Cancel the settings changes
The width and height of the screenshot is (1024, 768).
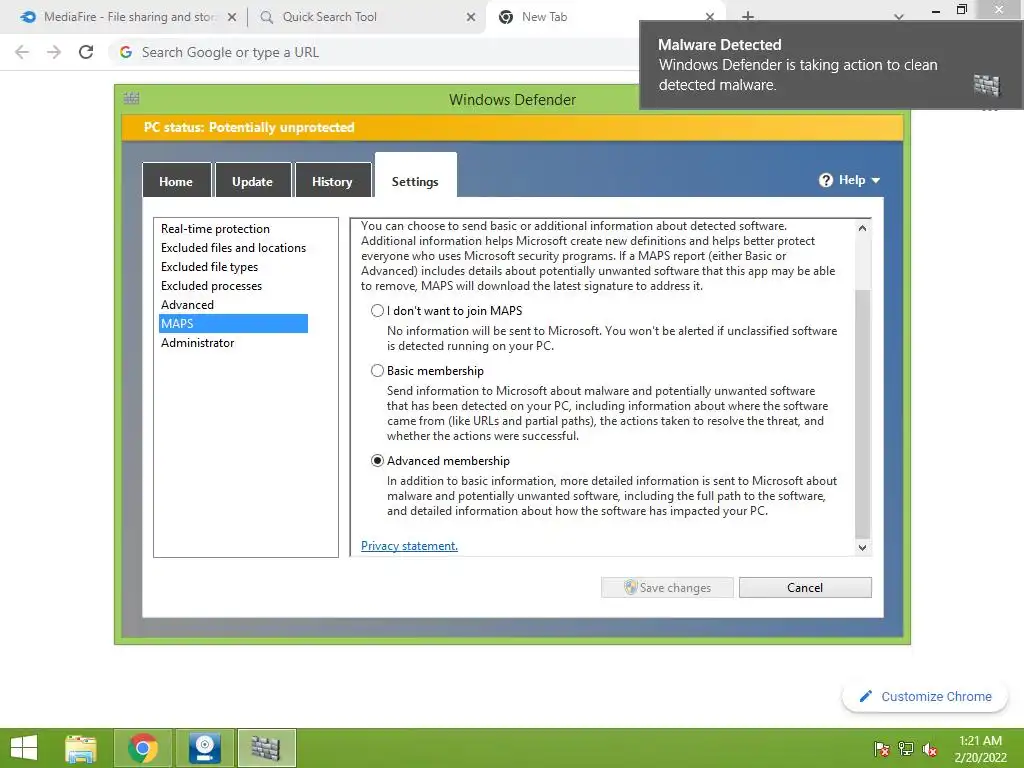[805, 587]
